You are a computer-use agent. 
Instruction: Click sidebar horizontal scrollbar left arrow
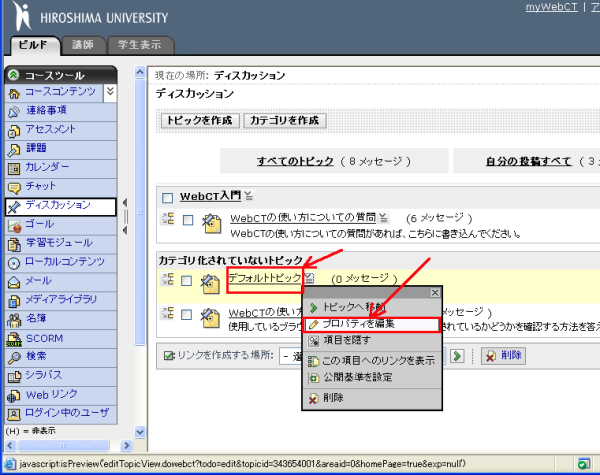pyautogui.click(x=10, y=446)
